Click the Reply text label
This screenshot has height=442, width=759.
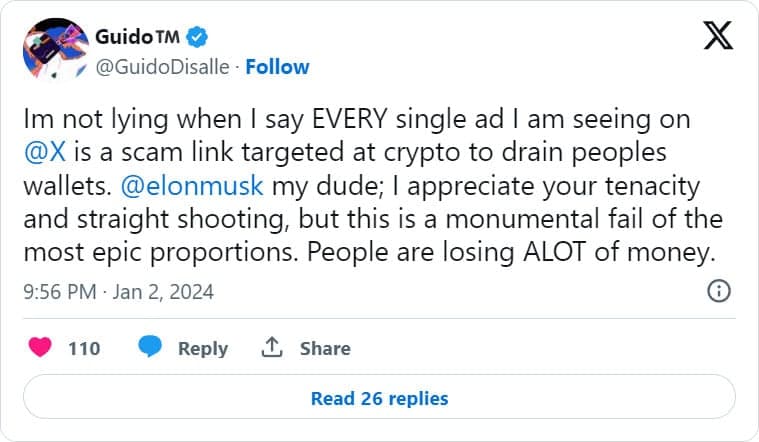(202, 348)
